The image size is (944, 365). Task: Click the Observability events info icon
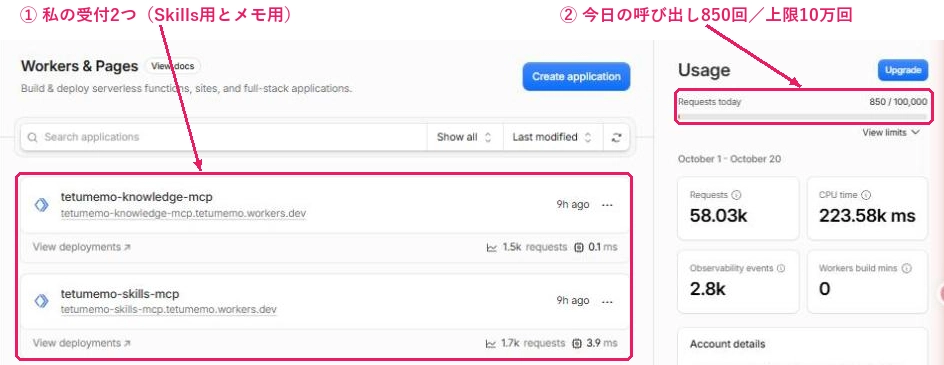[x=781, y=269]
